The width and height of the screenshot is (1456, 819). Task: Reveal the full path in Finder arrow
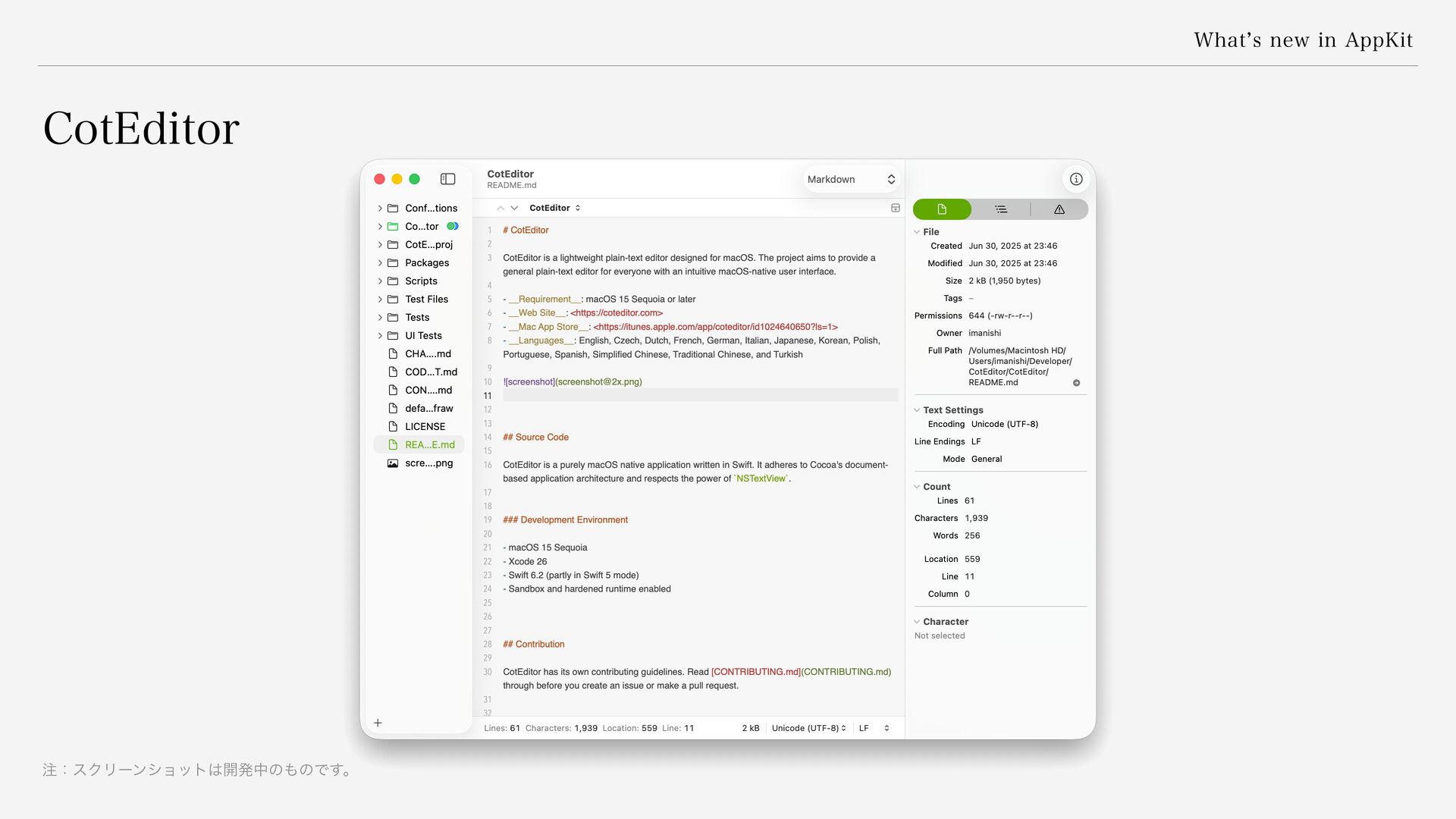[x=1076, y=383]
